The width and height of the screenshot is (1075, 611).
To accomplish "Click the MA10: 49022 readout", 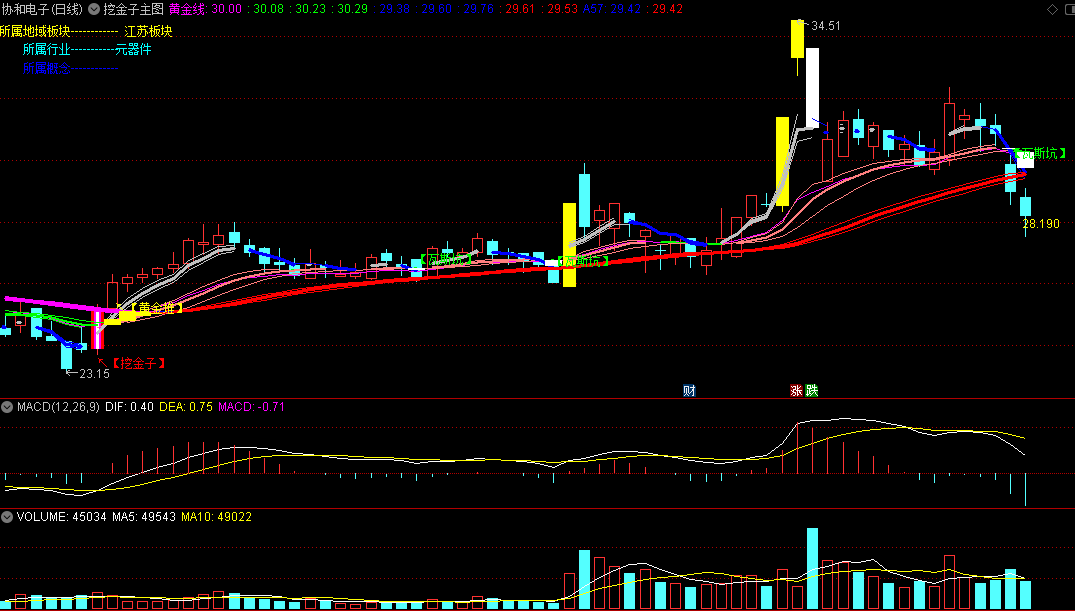I will point(216,516).
